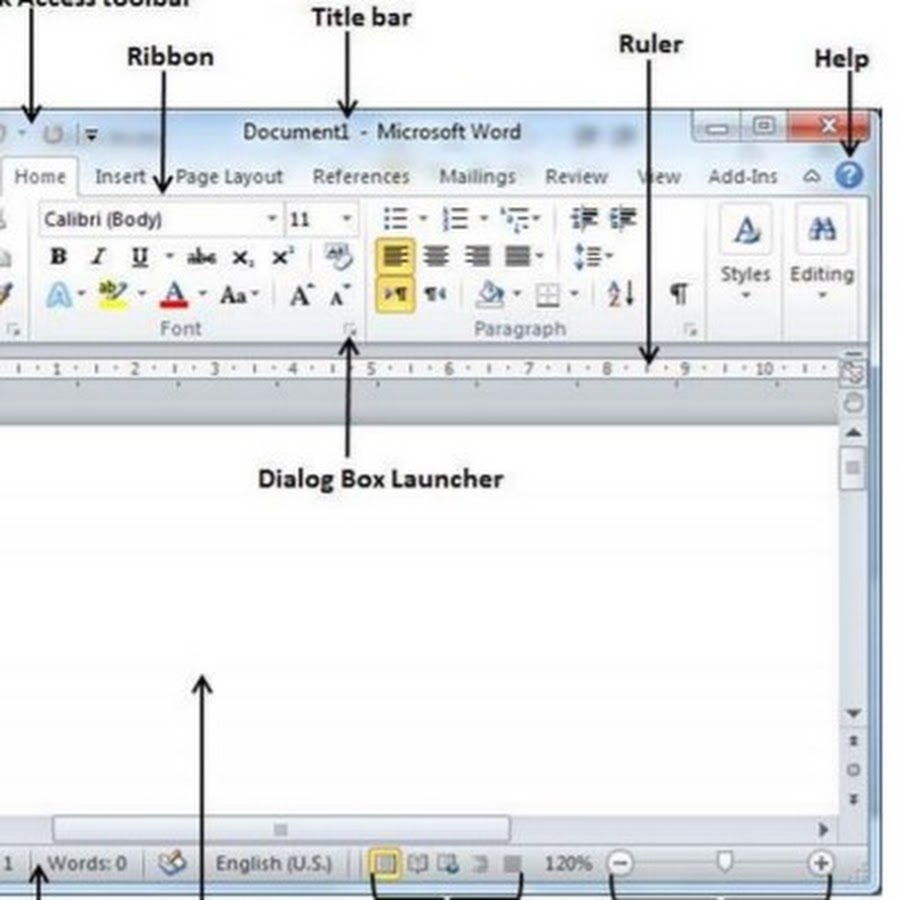
Task: Open the Multilevel List icon
Action: pyautogui.click(x=519, y=219)
